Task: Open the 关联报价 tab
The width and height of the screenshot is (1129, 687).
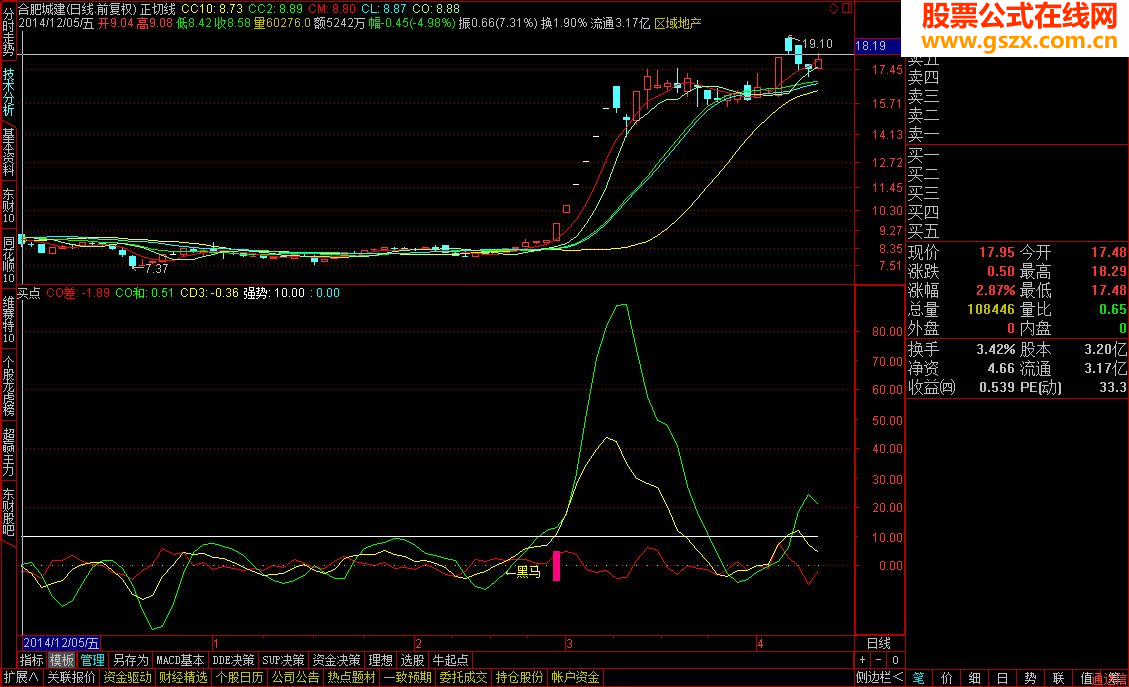Action: [71, 678]
